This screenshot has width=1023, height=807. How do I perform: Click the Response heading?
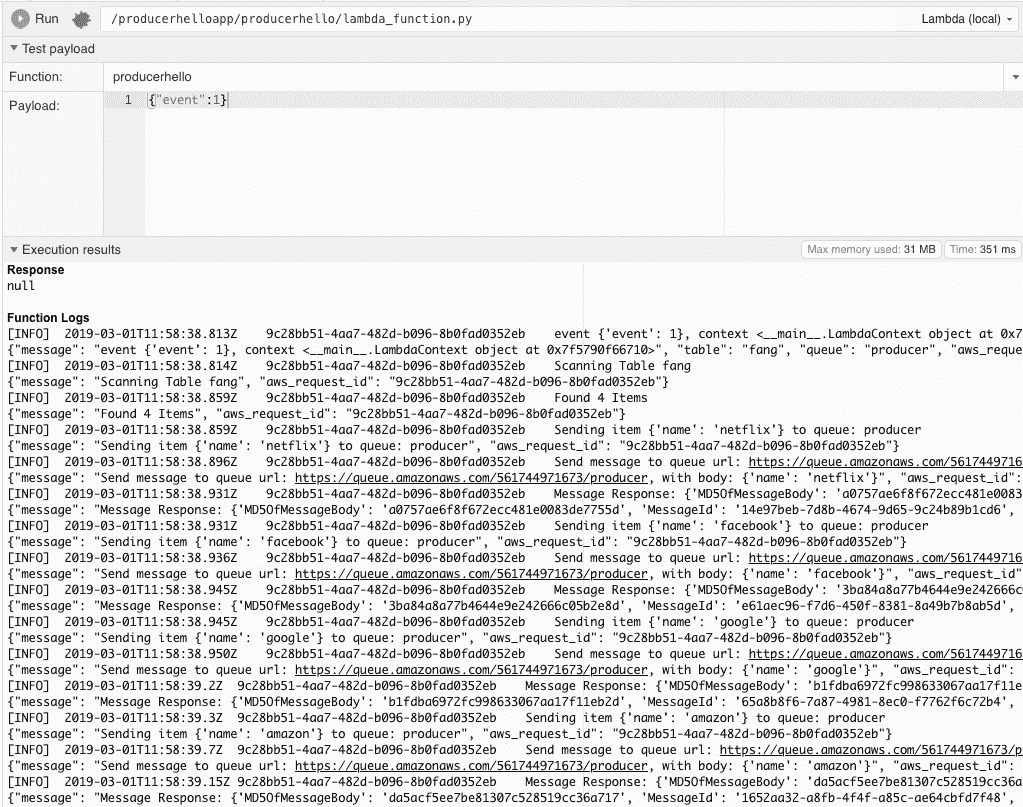coord(36,269)
